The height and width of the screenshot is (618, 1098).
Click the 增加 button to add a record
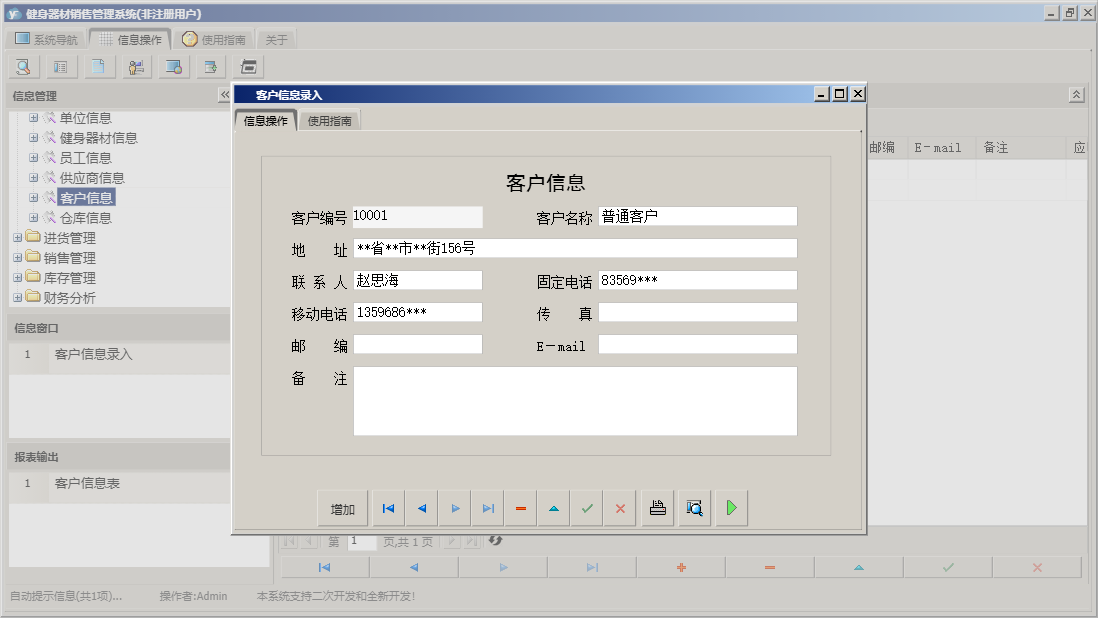tap(342, 508)
